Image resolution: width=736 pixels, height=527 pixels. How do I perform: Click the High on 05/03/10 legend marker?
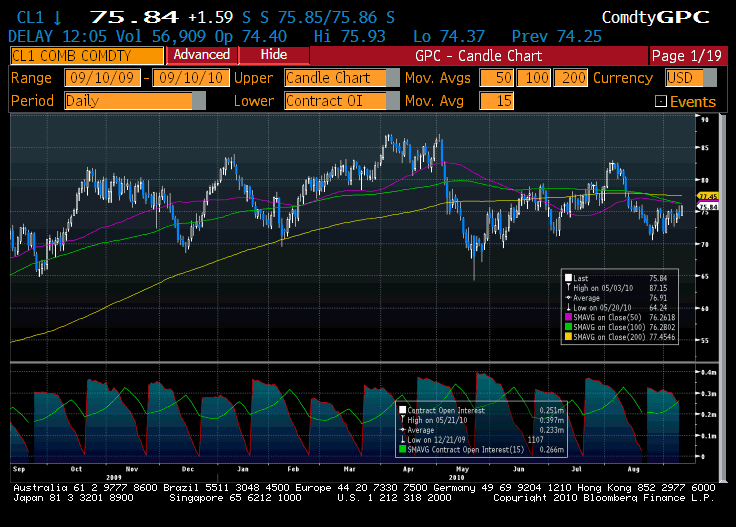tap(569, 286)
